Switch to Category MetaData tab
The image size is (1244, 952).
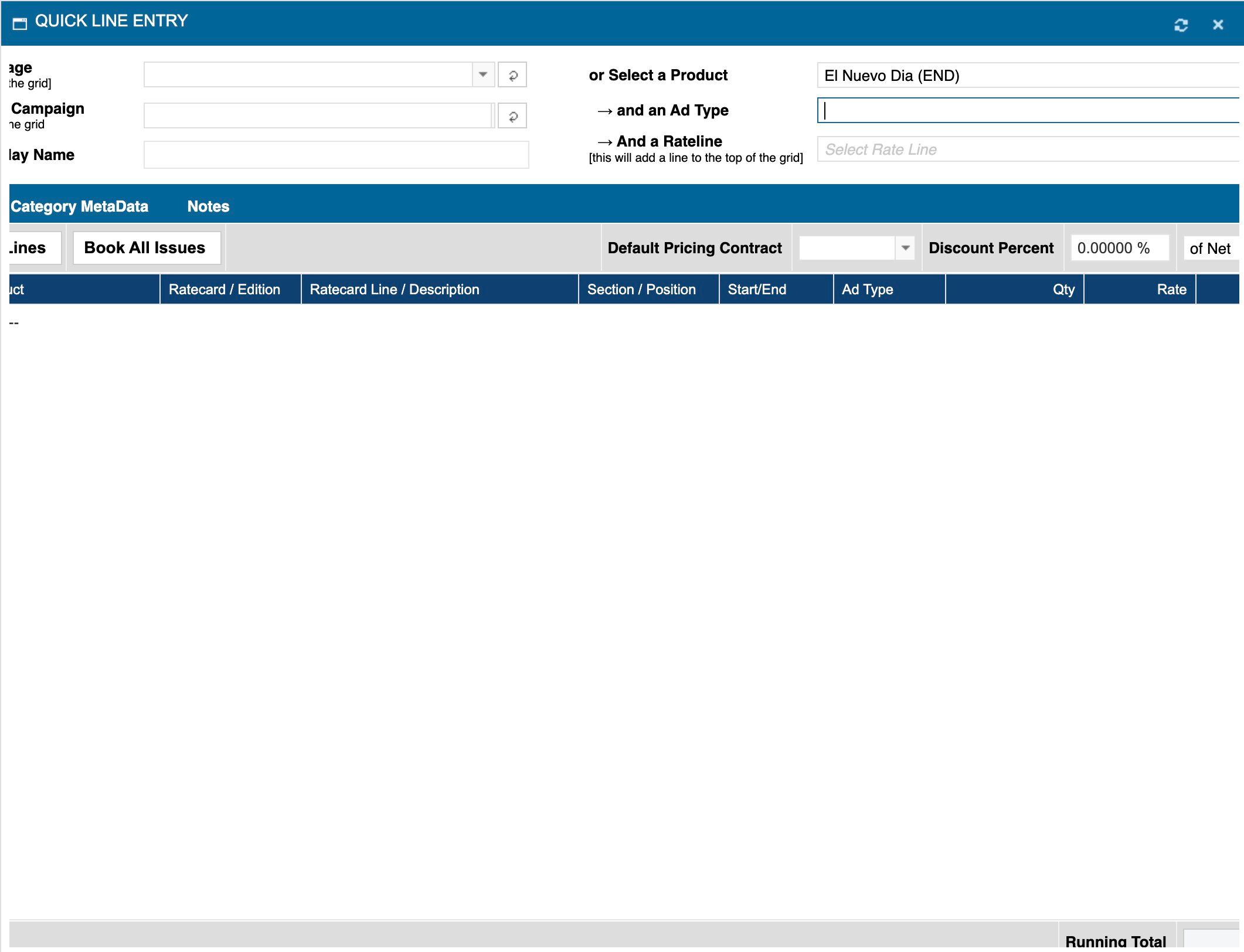click(80, 206)
